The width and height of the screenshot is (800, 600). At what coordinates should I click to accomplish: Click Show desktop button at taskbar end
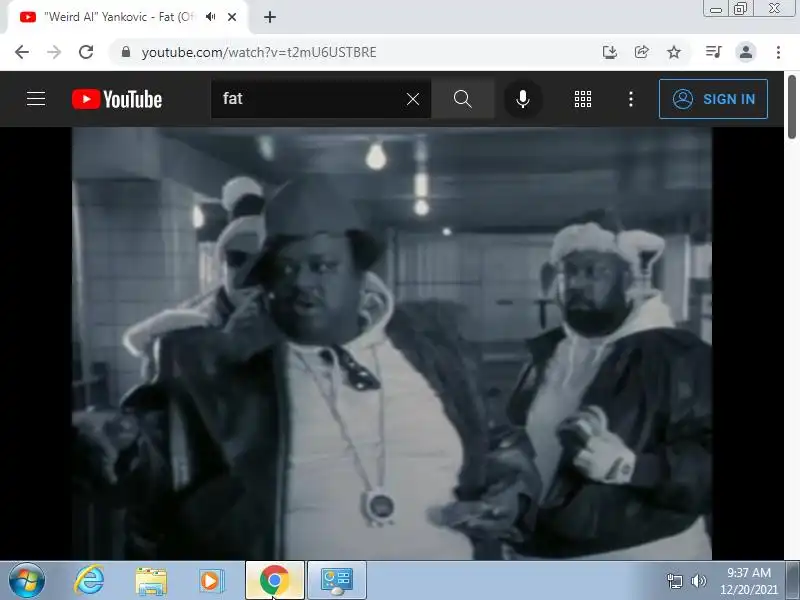(x=793, y=581)
